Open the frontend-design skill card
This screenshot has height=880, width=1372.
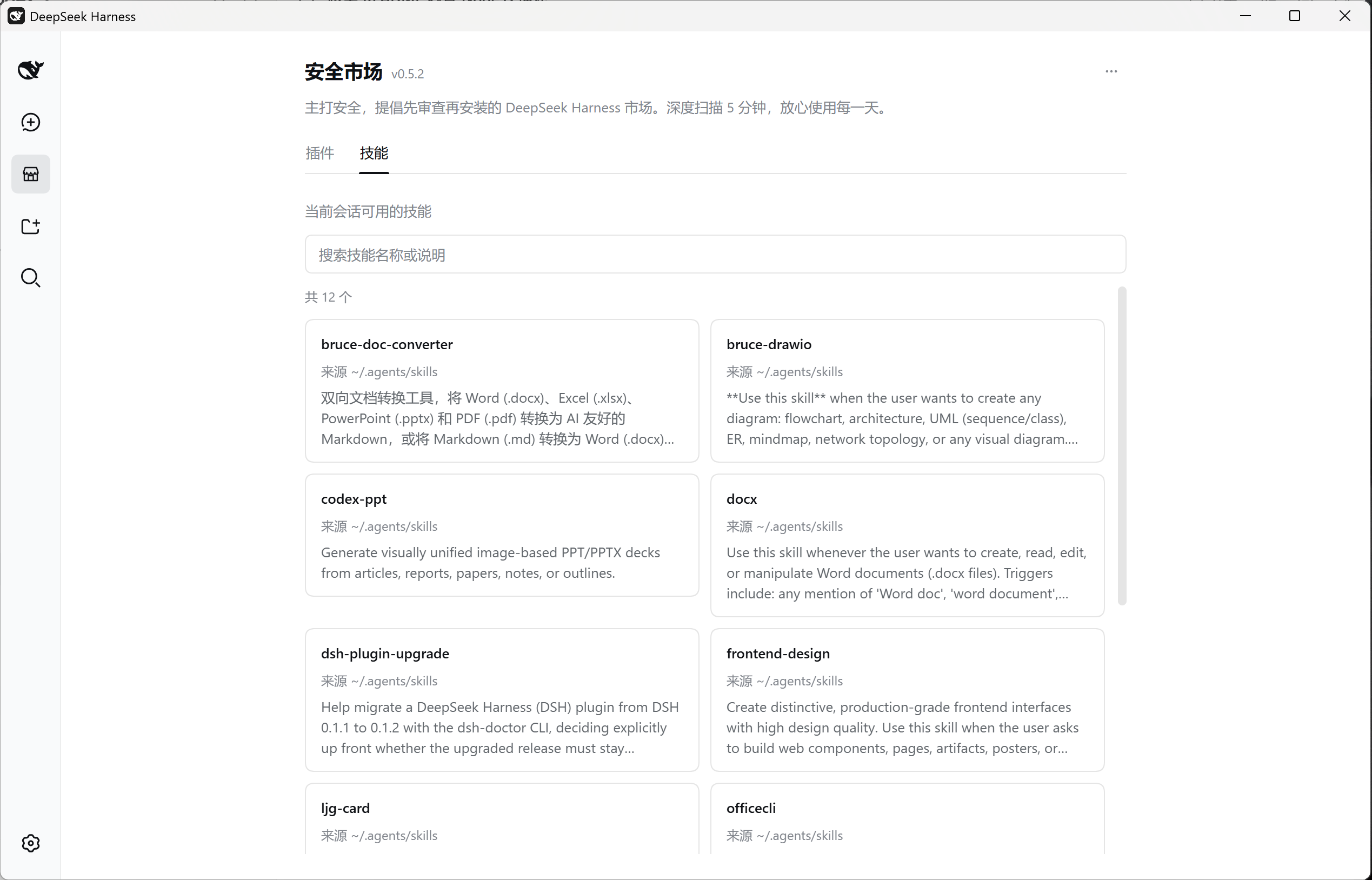pyautogui.click(x=908, y=700)
